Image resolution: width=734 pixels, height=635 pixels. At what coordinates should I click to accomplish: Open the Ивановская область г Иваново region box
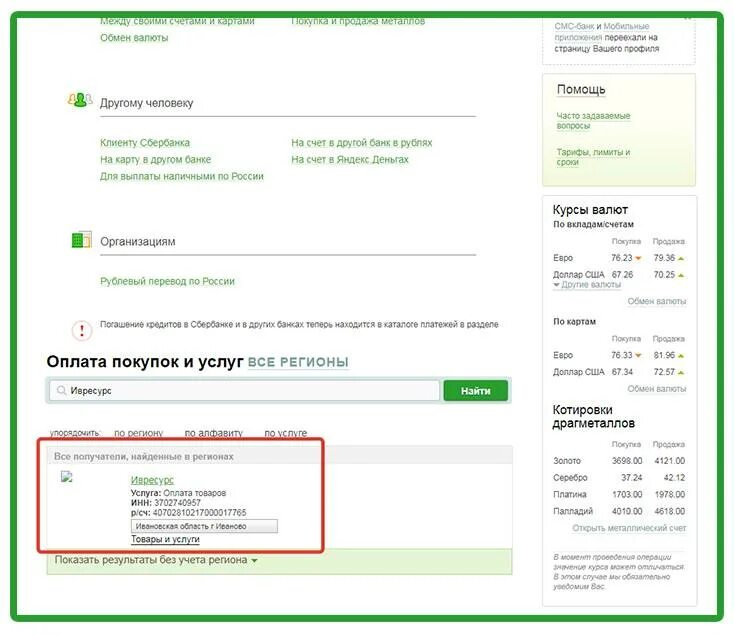coord(204,526)
